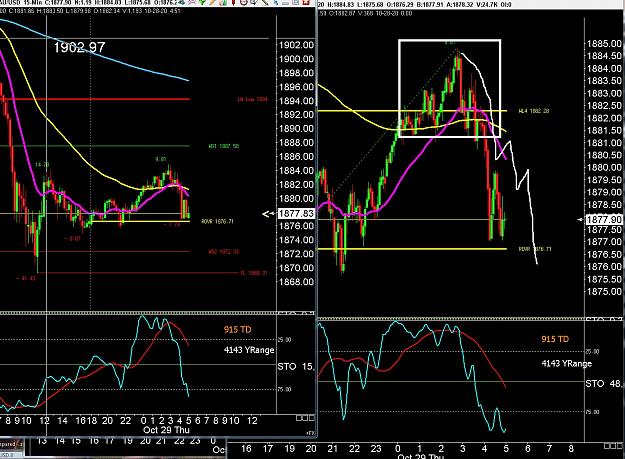
Task: Click the 1877.83 current price marker on left chart
Action: click(x=296, y=214)
